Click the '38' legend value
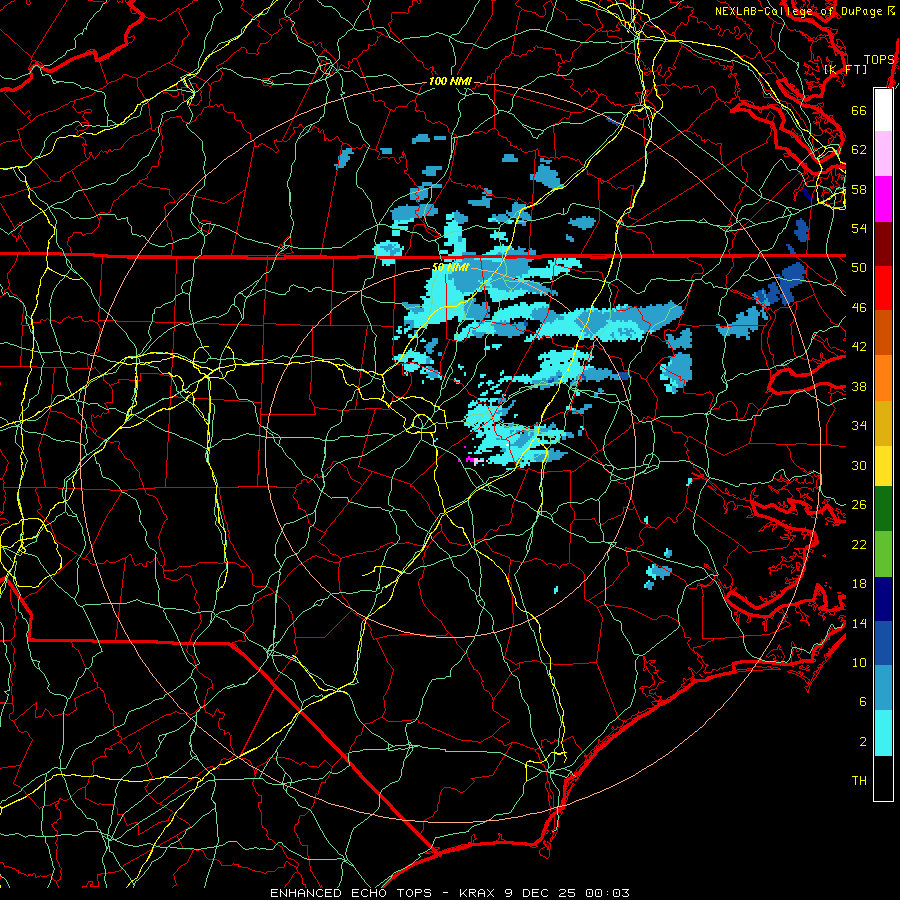Screen dimensions: 900x900 coord(859,386)
